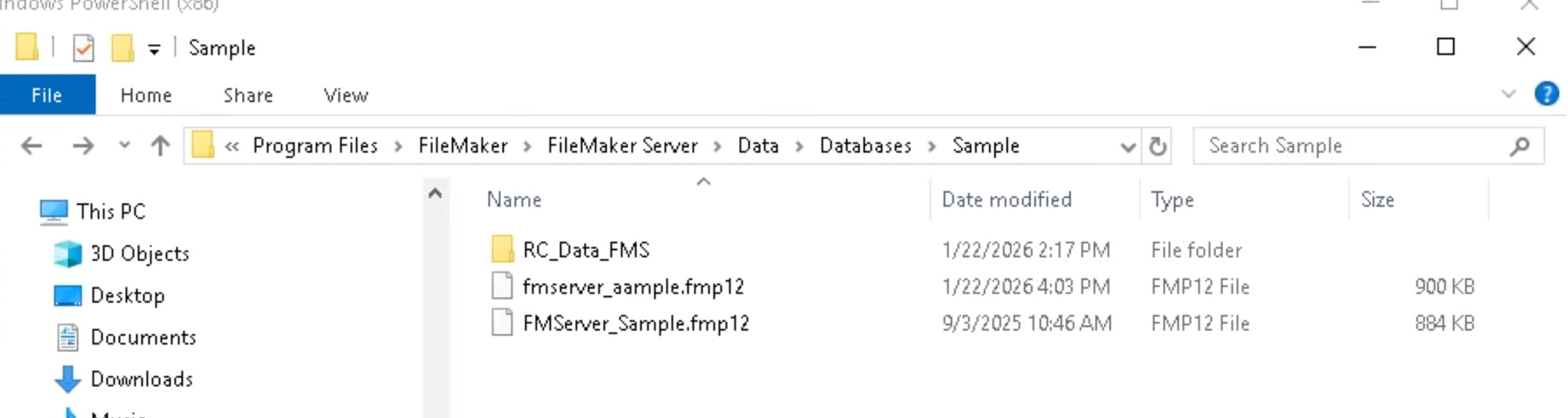Click the New Folder quick access icon
Screen dimensions: 1568x418
(x=122, y=49)
